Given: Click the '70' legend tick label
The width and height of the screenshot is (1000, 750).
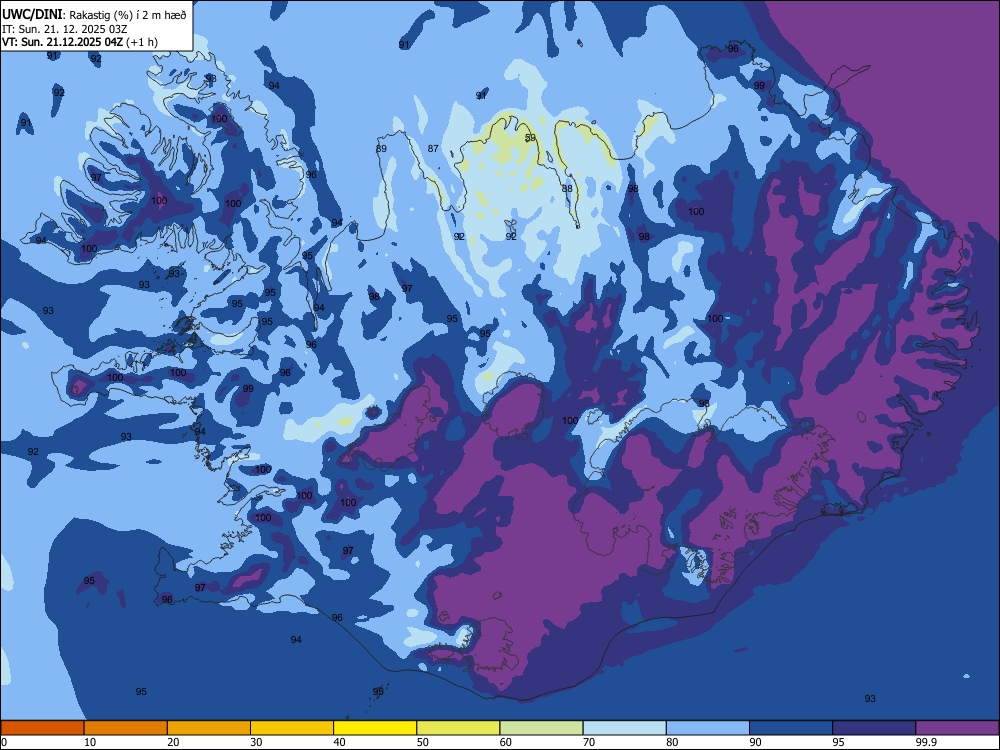Looking at the screenshot, I should [589, 742].
